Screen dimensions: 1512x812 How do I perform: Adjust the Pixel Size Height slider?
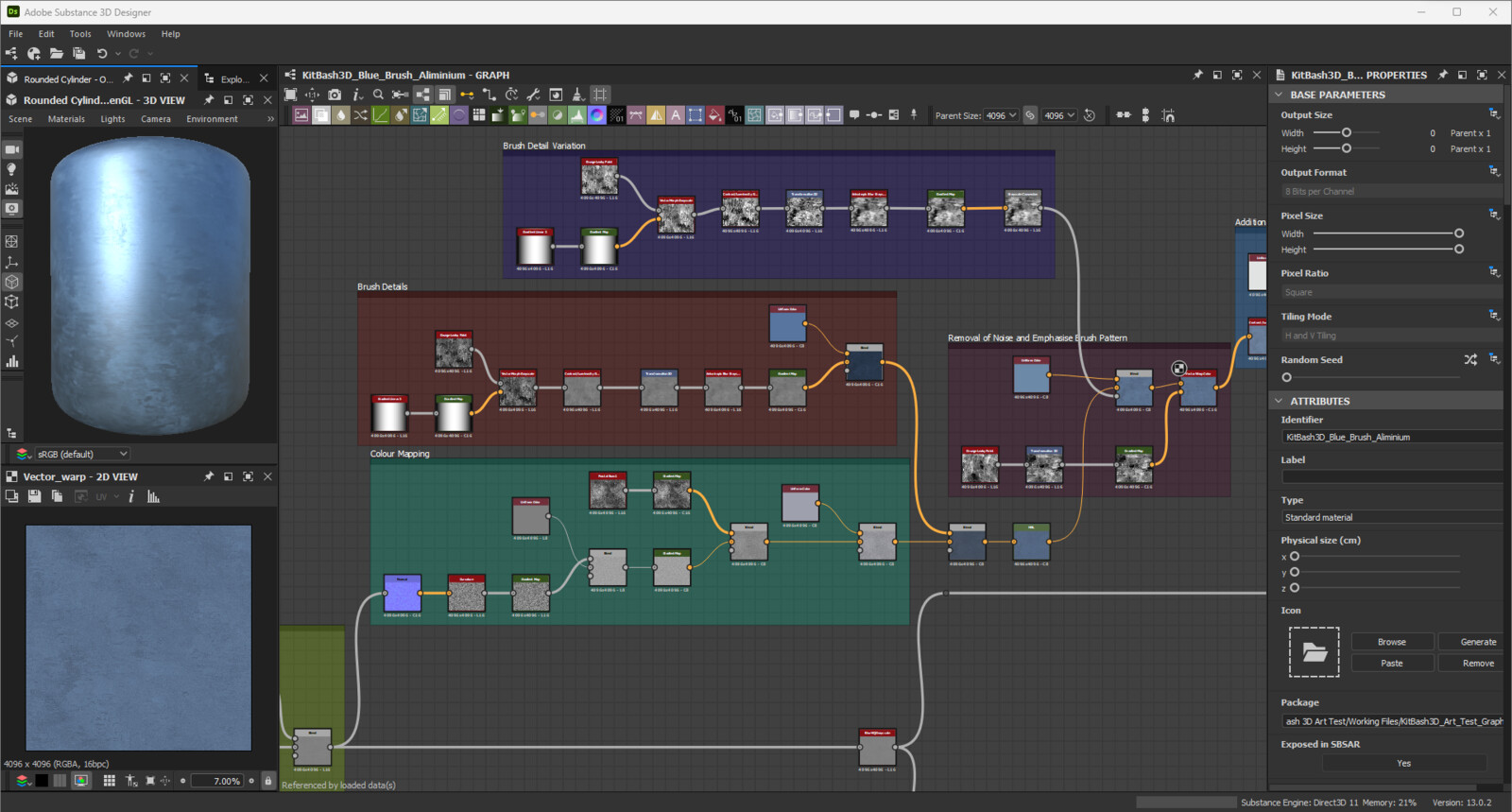(1386, 250)
